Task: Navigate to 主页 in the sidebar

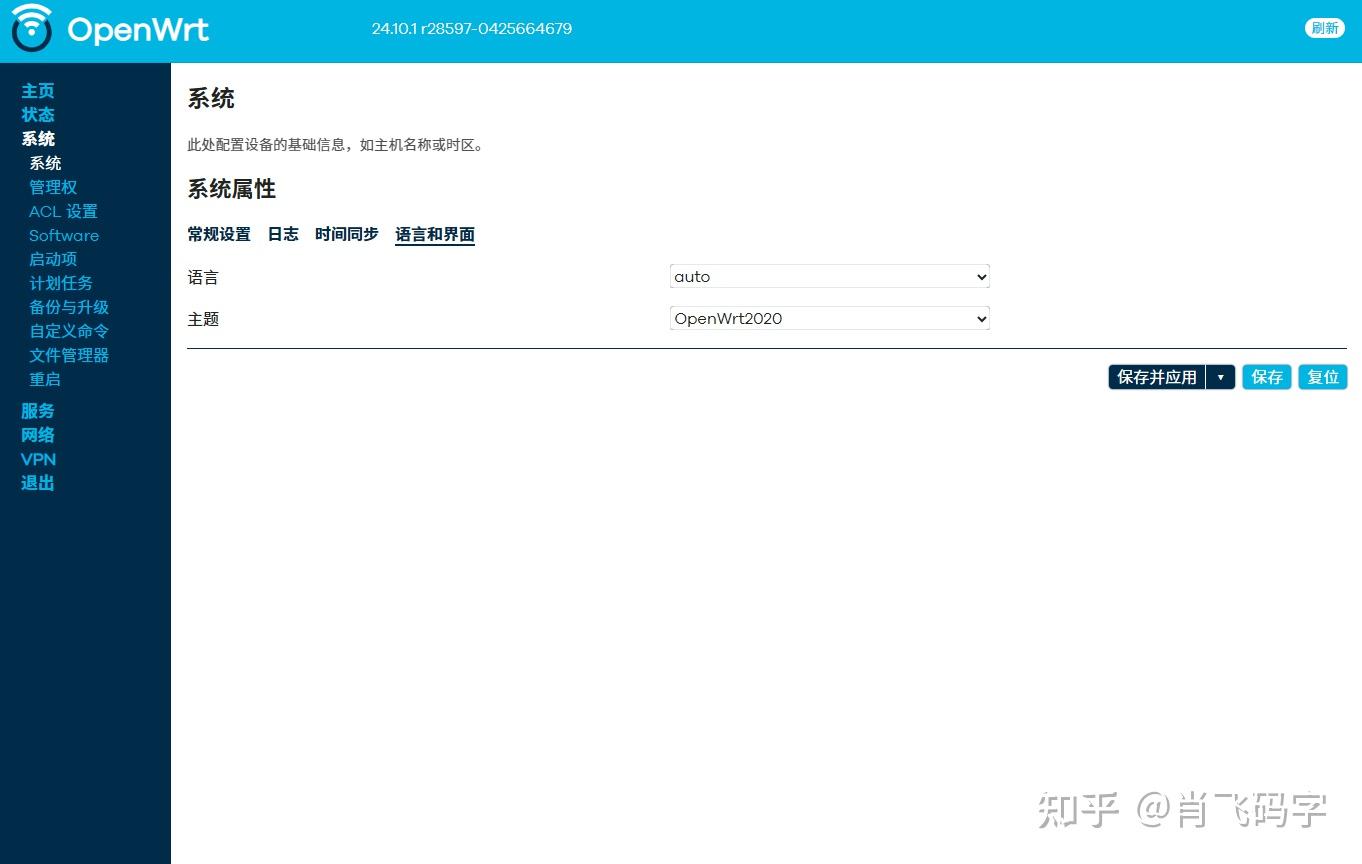Action: 38,90
